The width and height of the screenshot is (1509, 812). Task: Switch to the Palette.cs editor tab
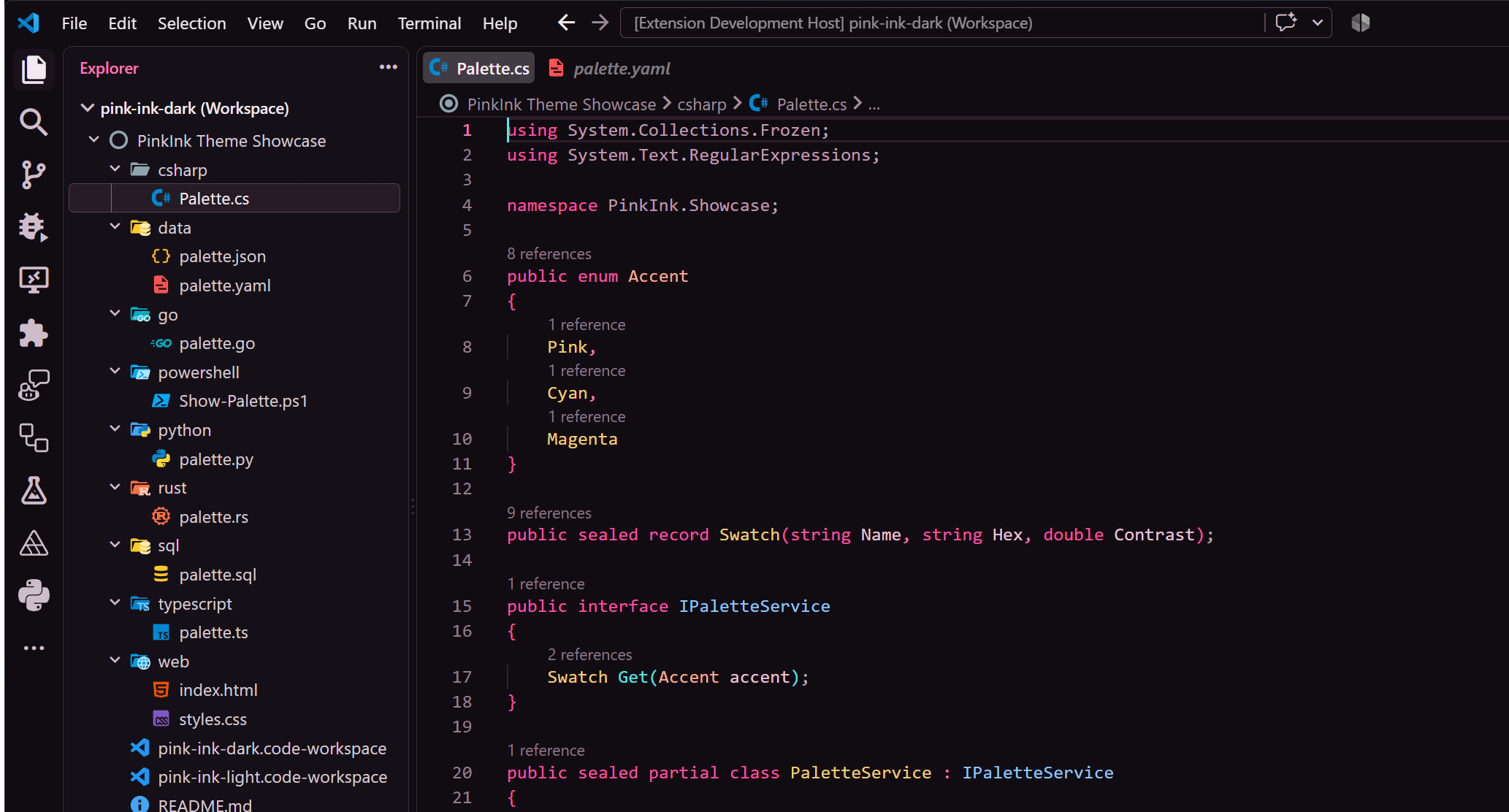point(479,68)
